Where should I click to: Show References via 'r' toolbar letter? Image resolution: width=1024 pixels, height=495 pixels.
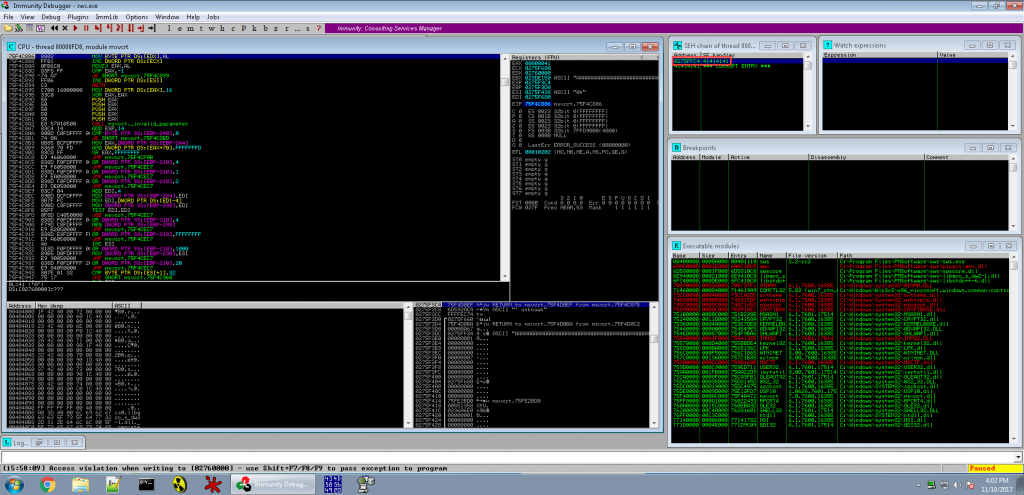click(286, 29)
